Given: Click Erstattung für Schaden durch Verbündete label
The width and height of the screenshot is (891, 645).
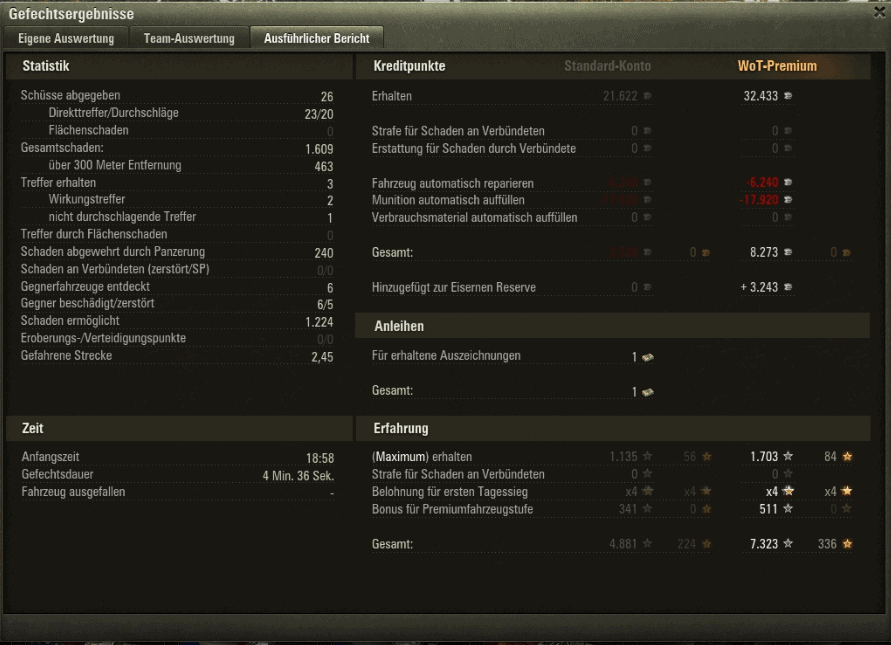Looking at the screenshot, I should 474,149.
